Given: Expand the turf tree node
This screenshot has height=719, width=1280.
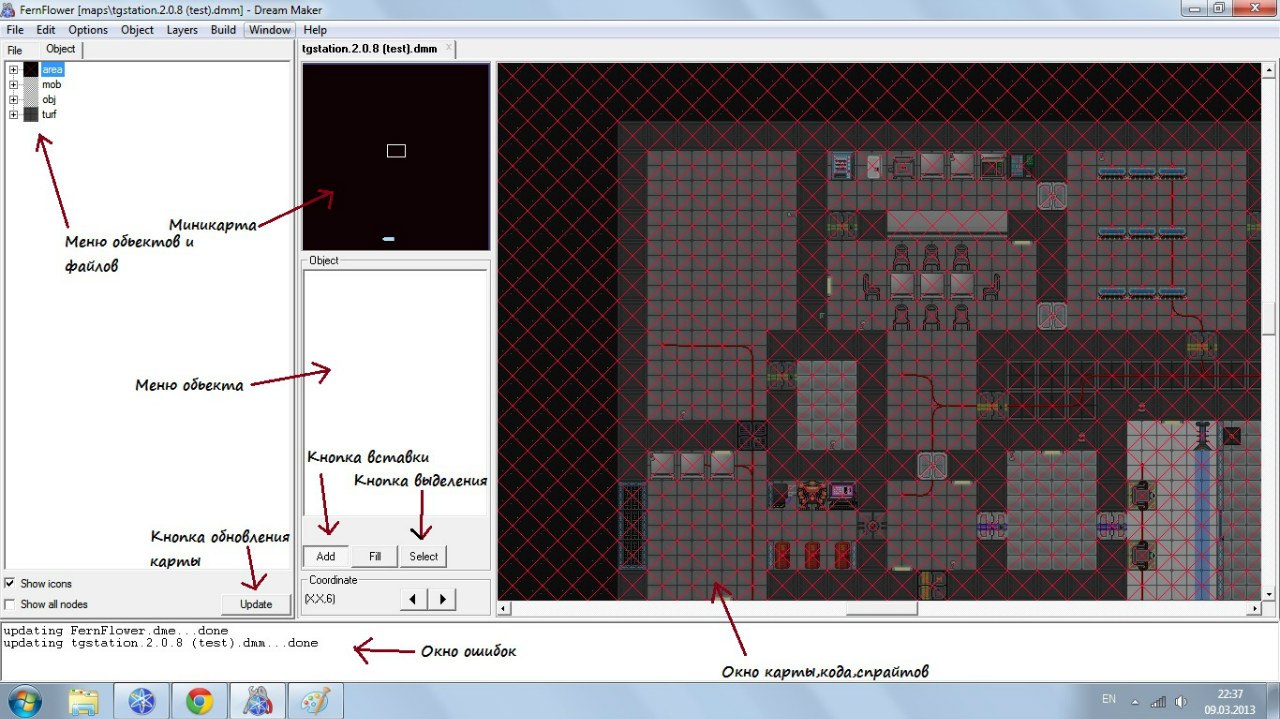Looking at the screenshot, I should [x=14, y=115].
